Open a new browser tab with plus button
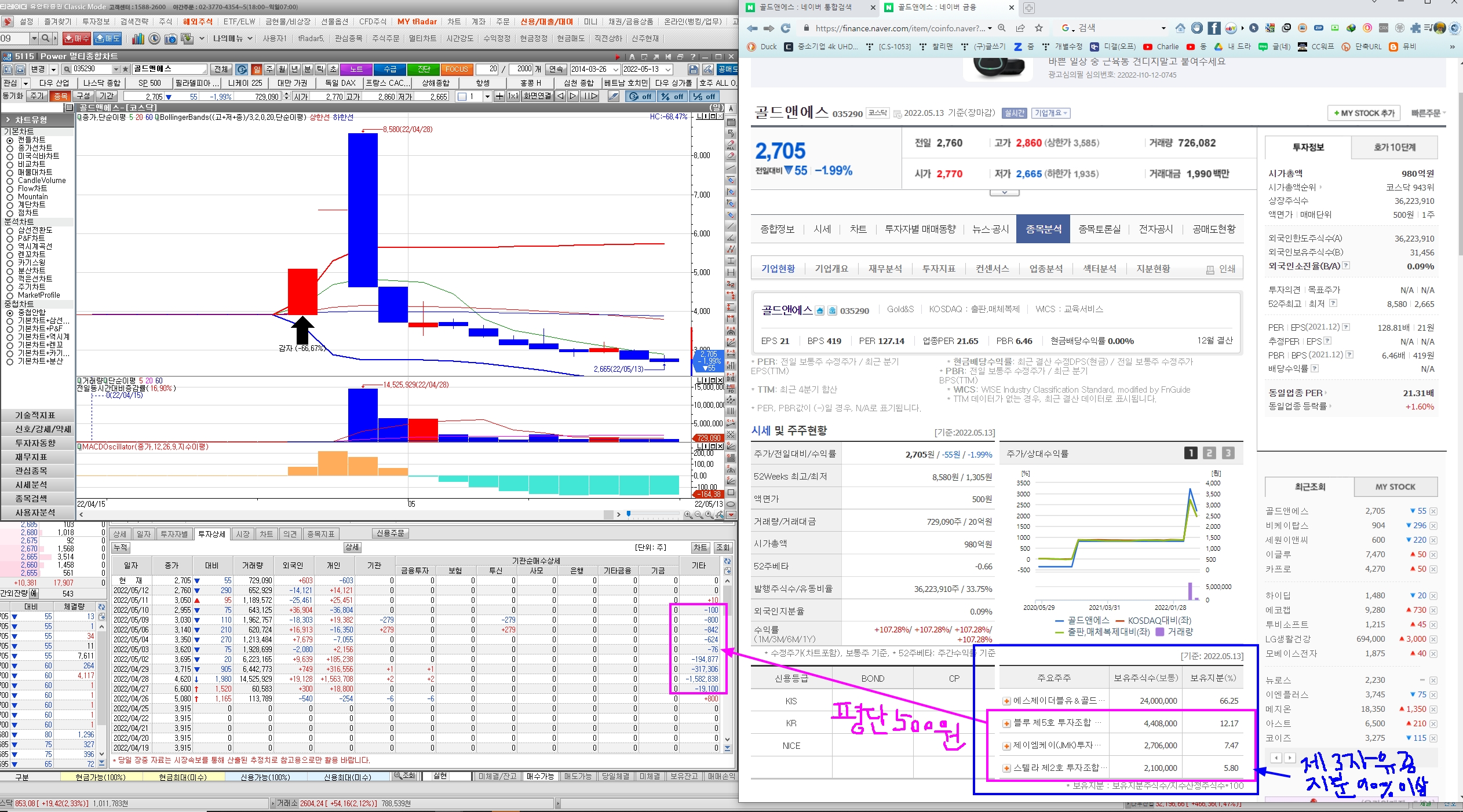 point(1029,8)
